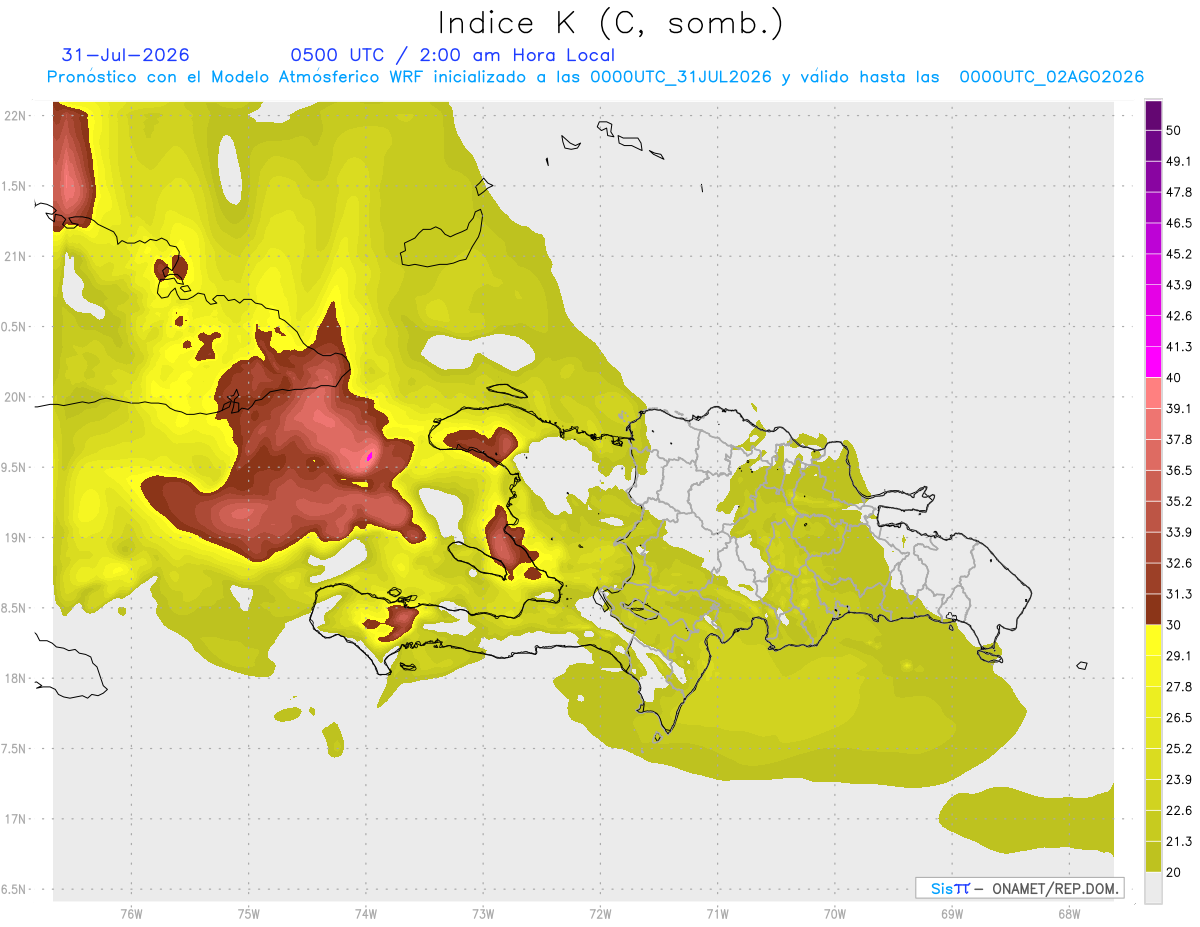Click the 17N latitude axis label
1200x927 pixels.
(x=15, y=819)
